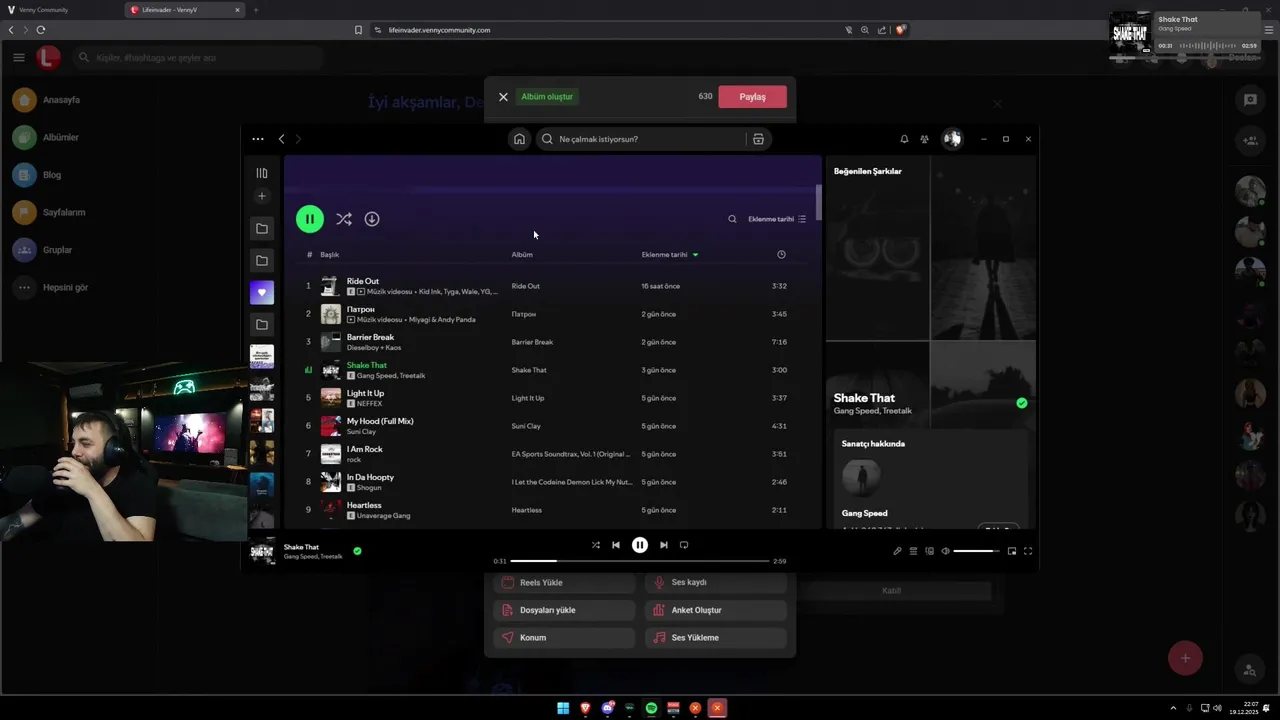This screenshot has height=720, width=1280.
Task: Click Konum in Lifeinvader
Action: click(564, 638)
